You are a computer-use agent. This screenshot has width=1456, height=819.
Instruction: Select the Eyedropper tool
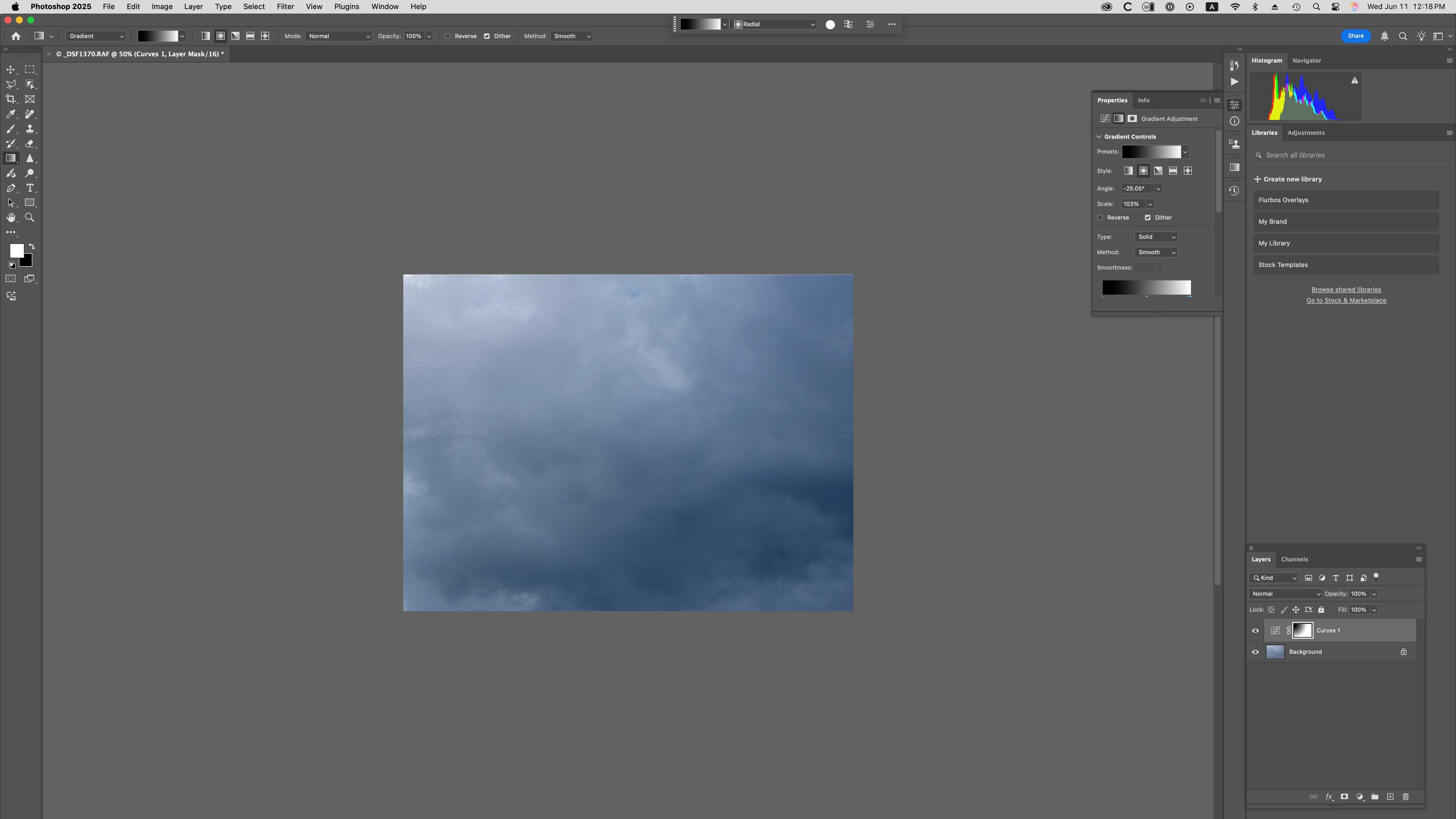[x=11, y=114]
